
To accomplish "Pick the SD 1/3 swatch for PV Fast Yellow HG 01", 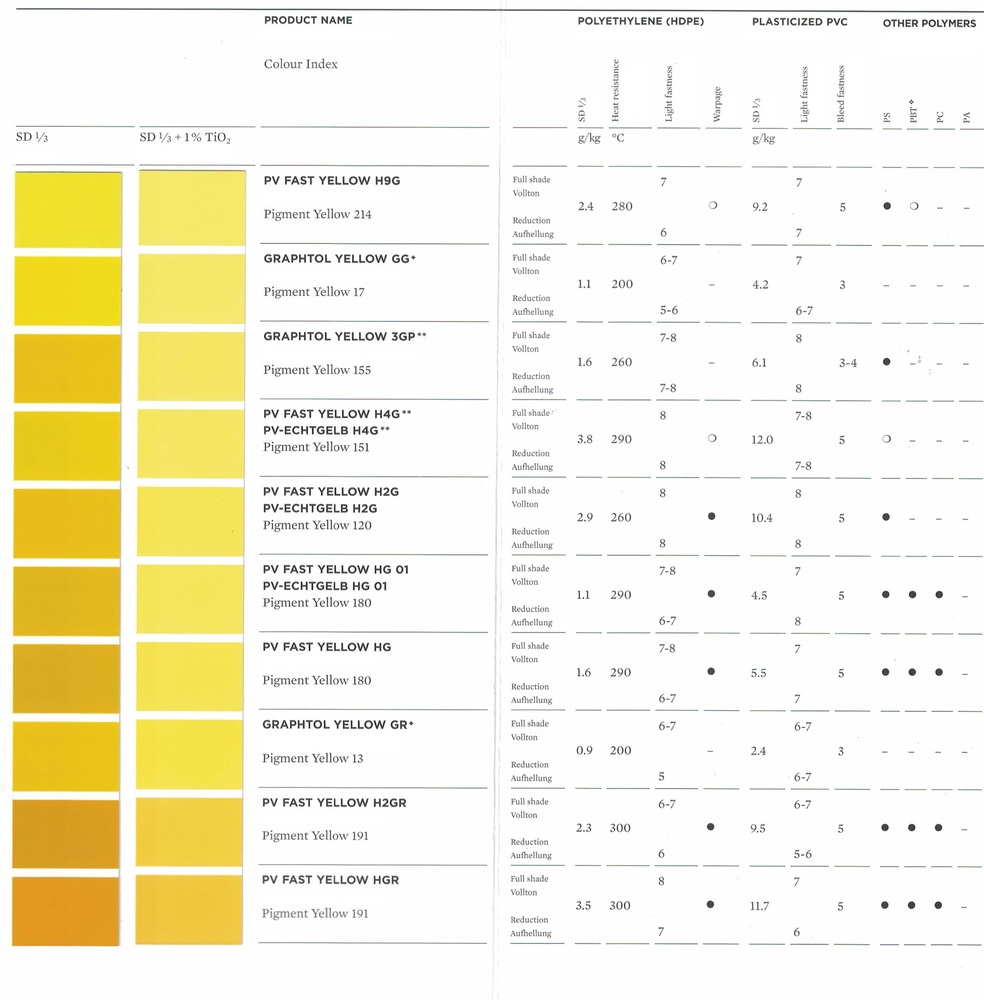I will click(66, 601).
